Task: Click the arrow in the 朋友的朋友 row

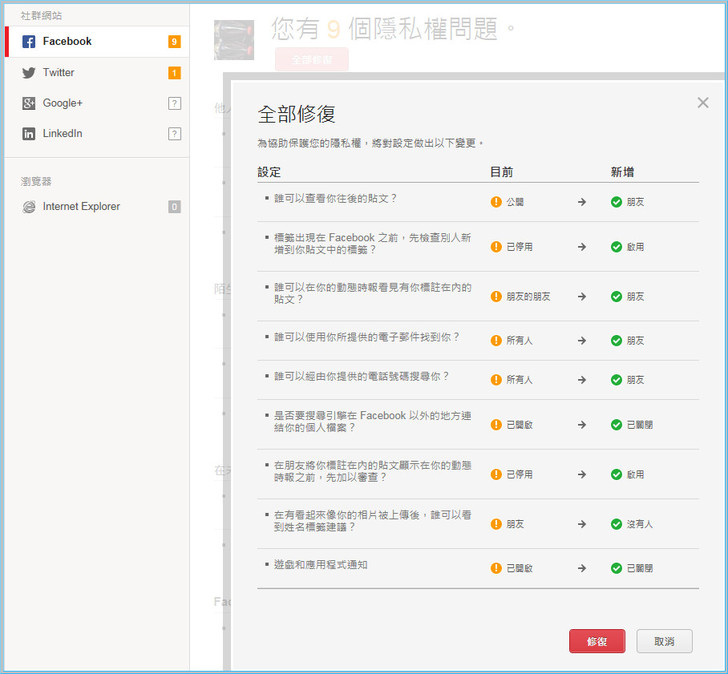Action: click(x=582, y=297)
